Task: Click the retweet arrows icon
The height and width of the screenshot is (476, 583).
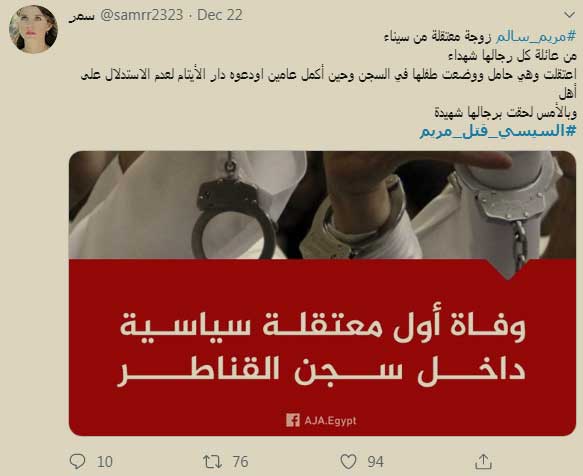Action: (x=213, y=461)
